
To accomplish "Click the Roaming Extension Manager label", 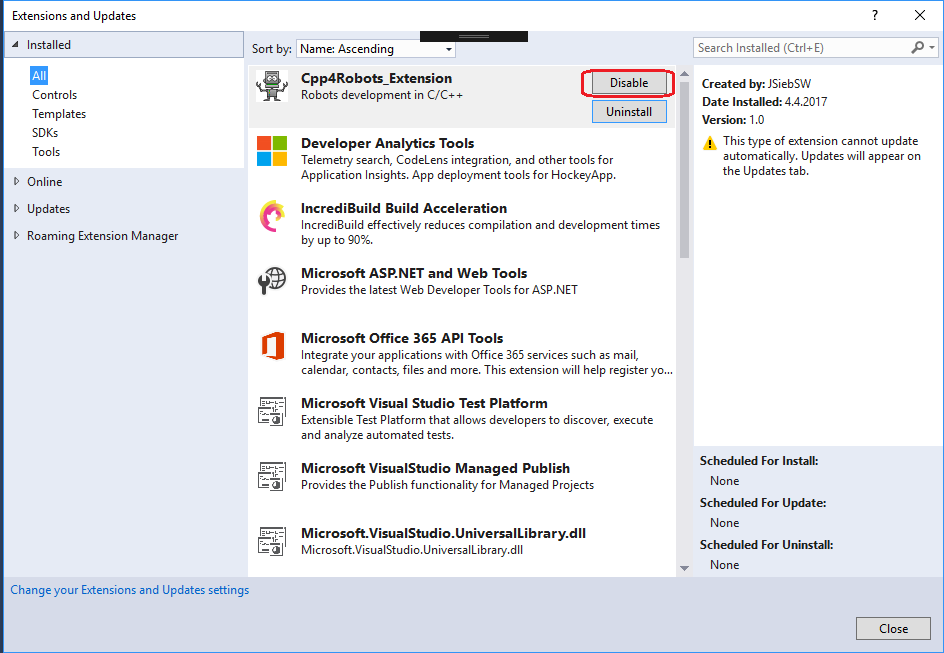I will (103, 236).
